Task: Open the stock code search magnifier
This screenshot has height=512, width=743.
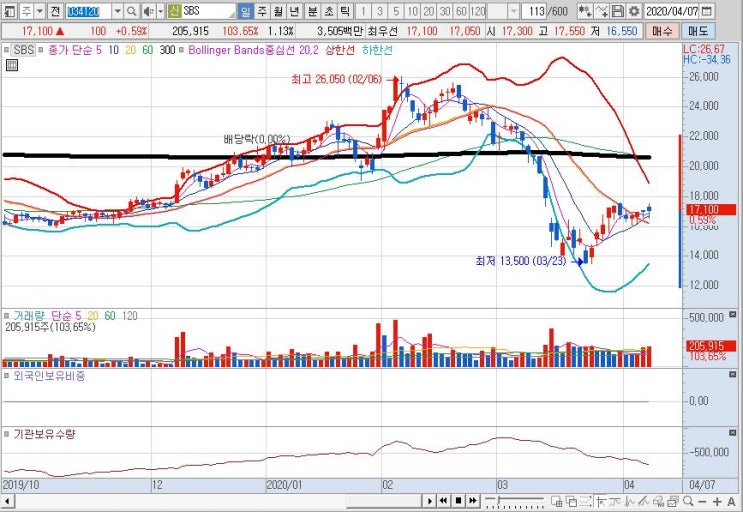Action: pos(132,10)
